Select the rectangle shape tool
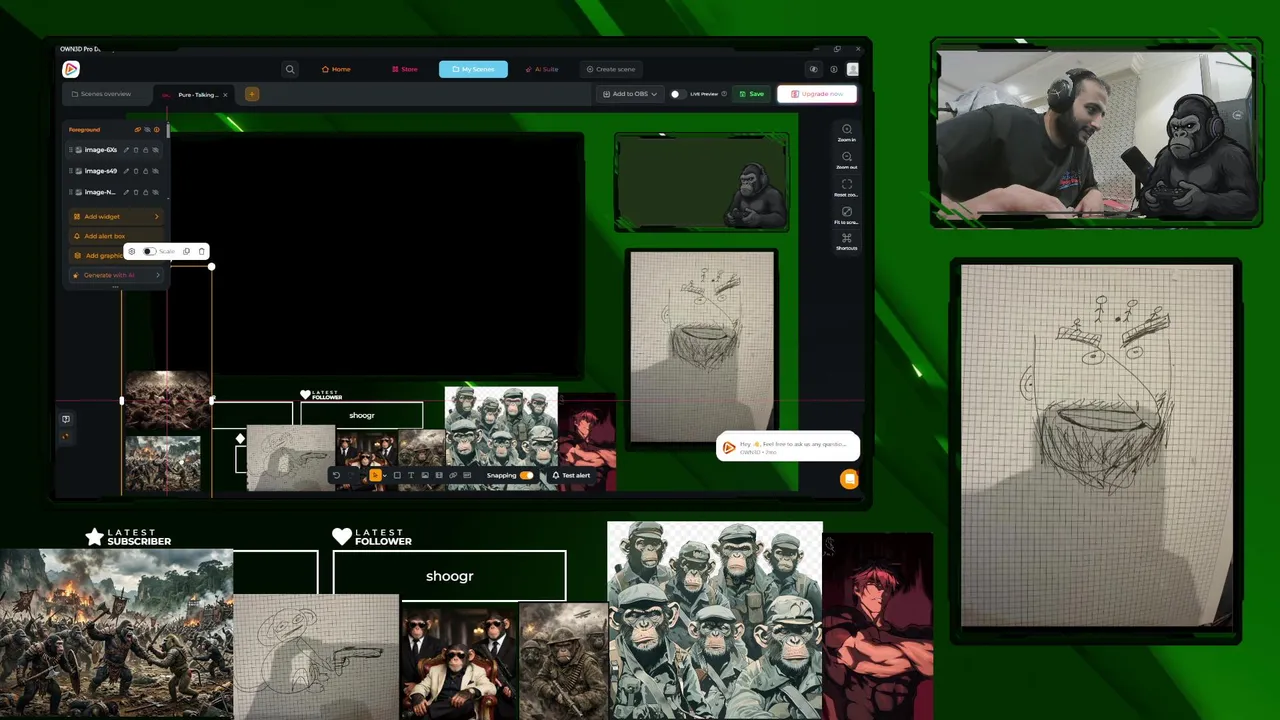The width and height of the screenshot is (1280, 720). (397, 475)
